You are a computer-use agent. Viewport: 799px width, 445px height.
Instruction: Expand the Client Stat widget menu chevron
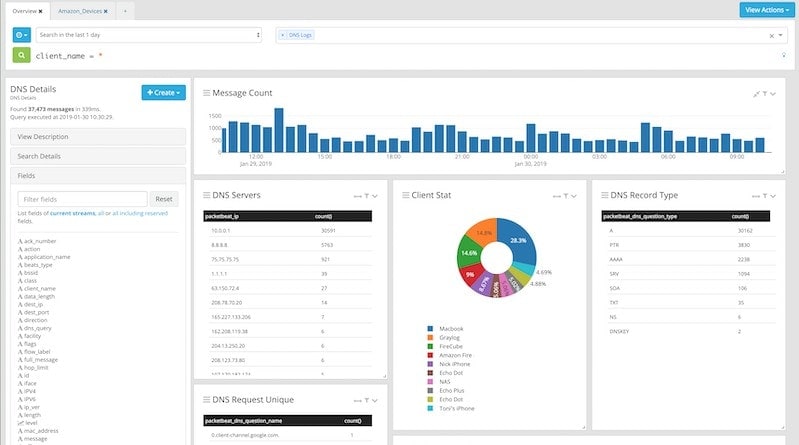[x=574, y=196]
